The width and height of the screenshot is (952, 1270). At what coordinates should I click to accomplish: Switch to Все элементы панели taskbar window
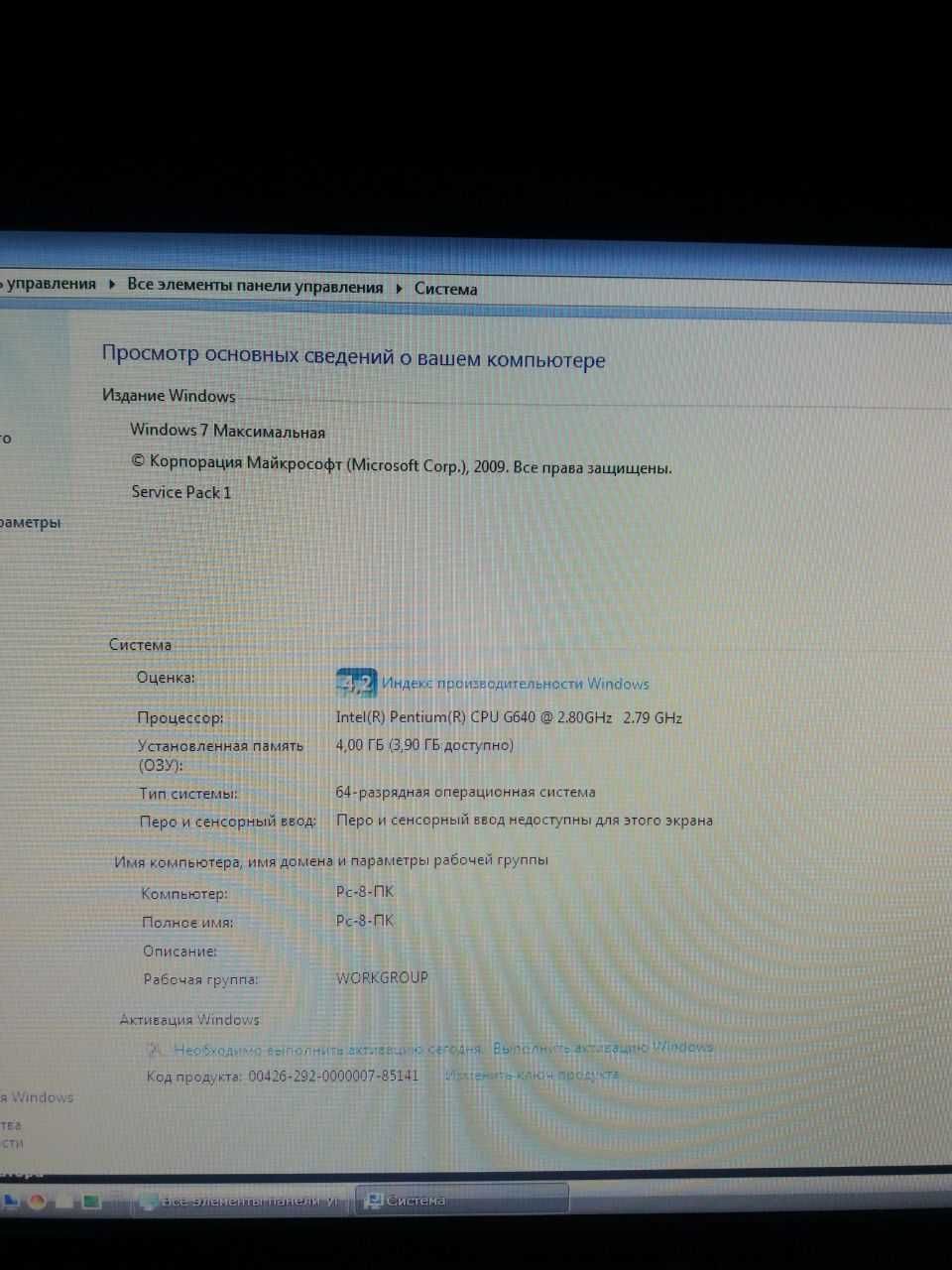tap(241, 1201)
